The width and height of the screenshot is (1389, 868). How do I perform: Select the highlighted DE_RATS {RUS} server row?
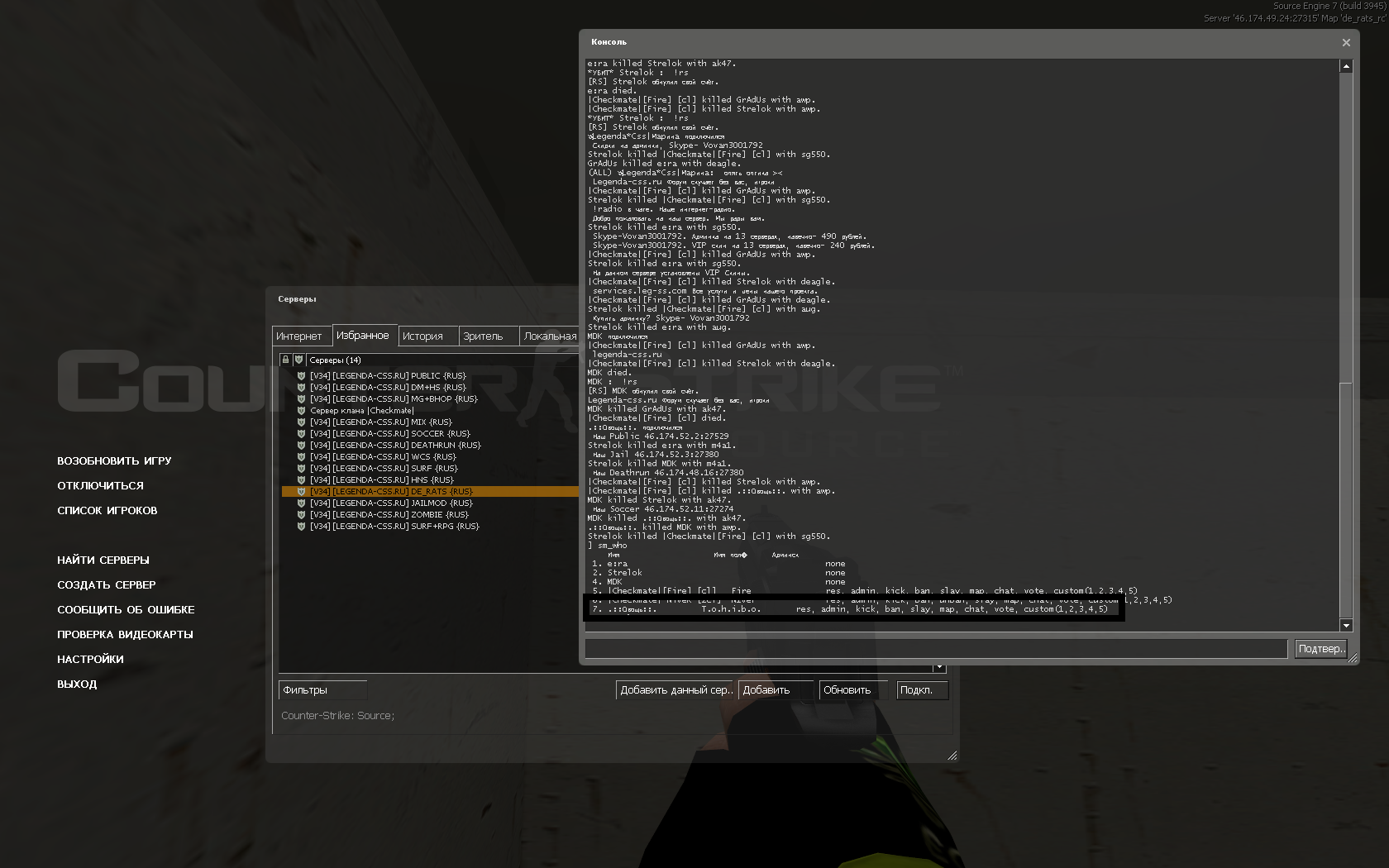[430, 491]
